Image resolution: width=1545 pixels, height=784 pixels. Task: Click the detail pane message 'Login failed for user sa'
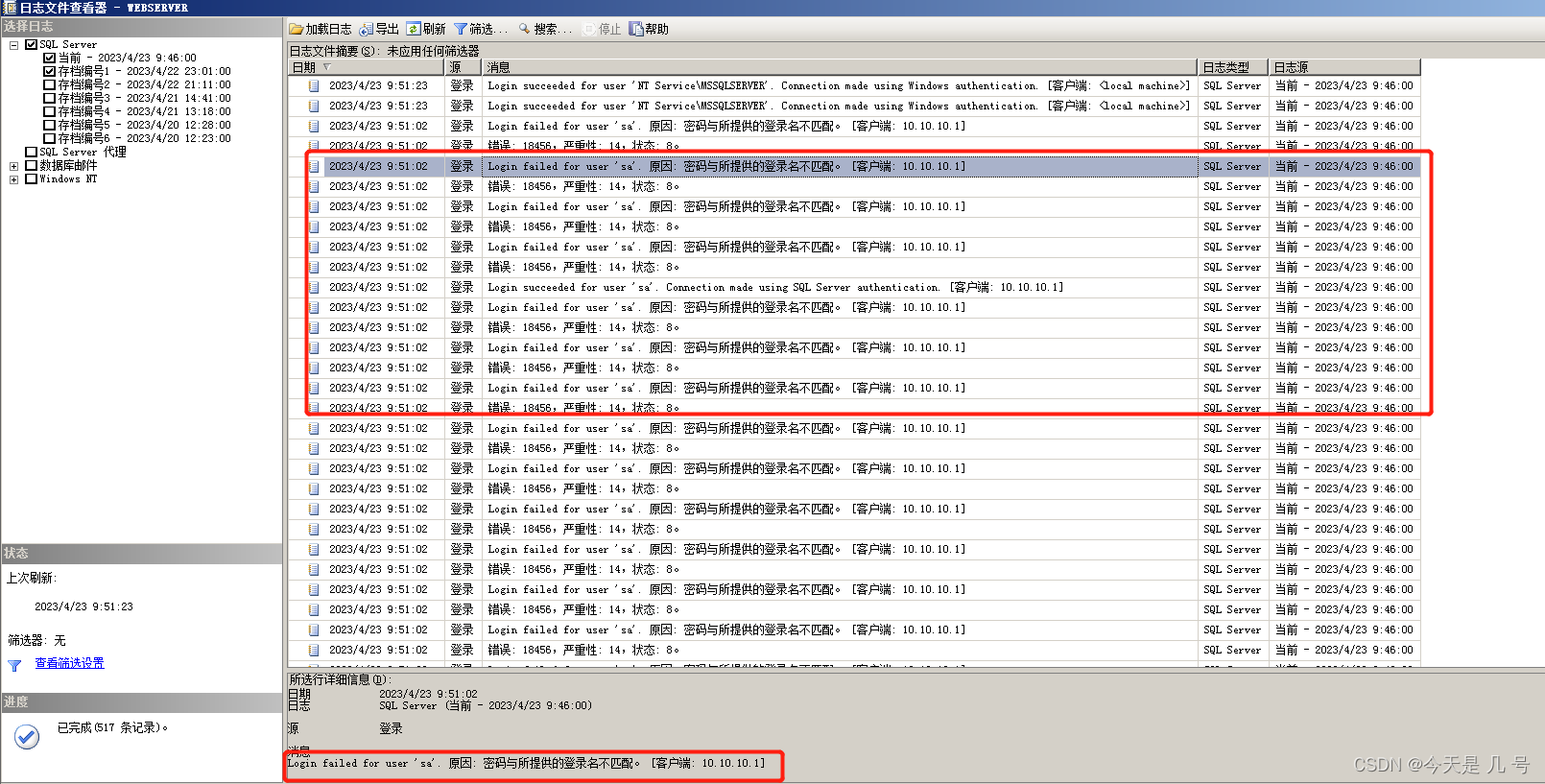click(x=527, y=763)
